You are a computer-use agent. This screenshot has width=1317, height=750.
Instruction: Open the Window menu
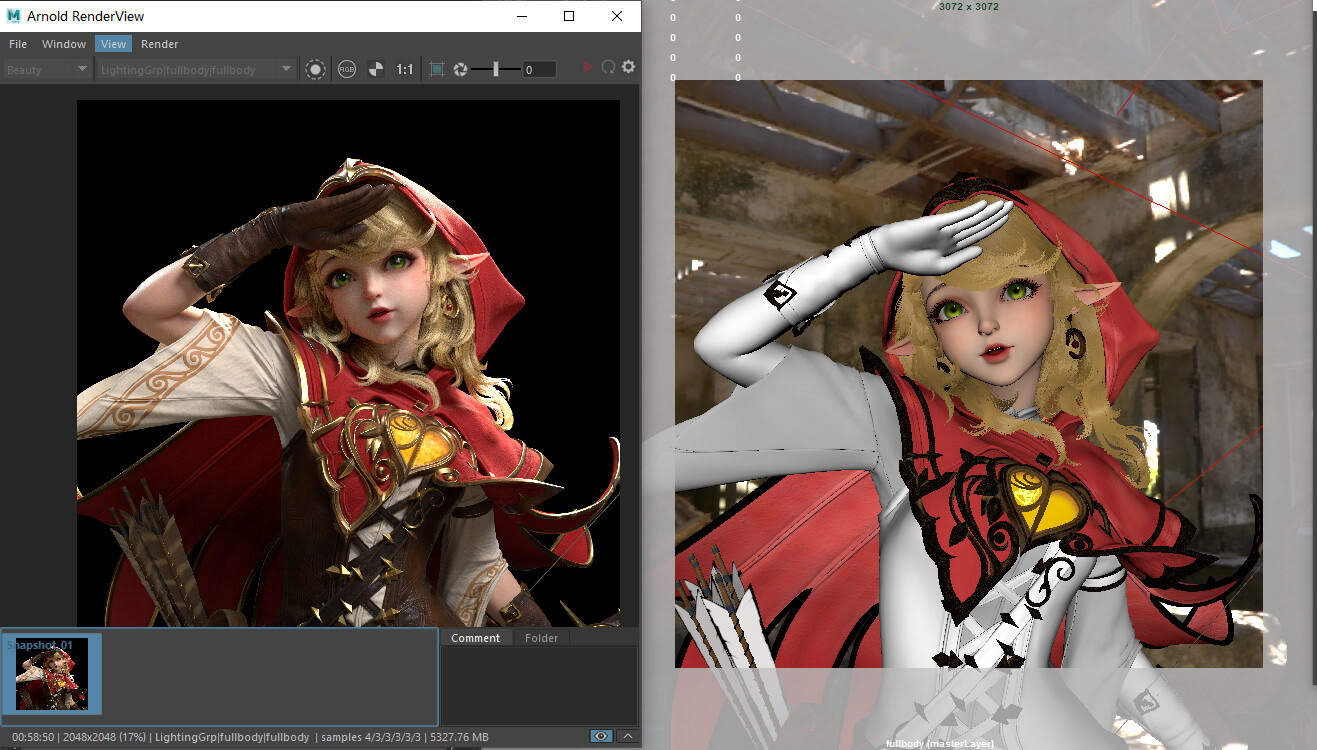64,44
